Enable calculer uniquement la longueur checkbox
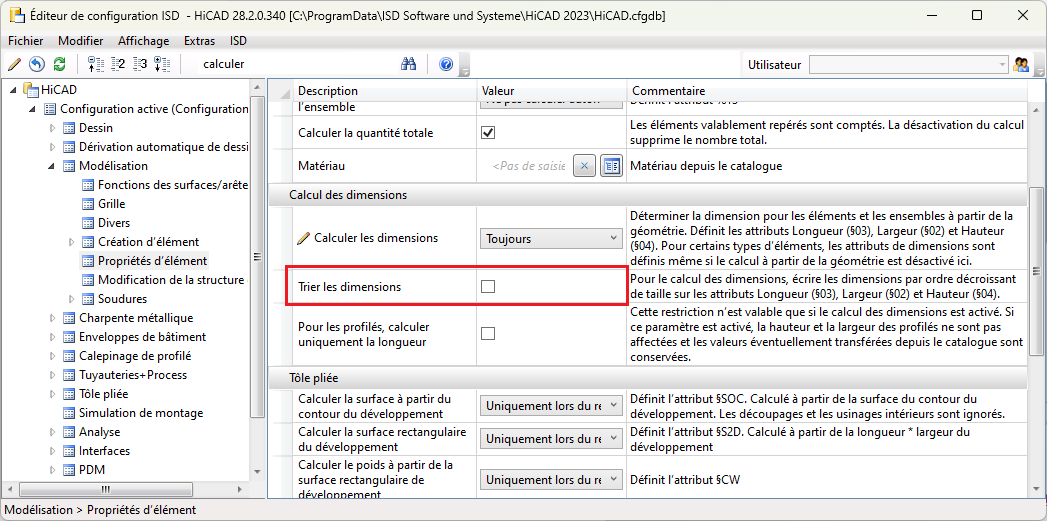 click(488, 333)
